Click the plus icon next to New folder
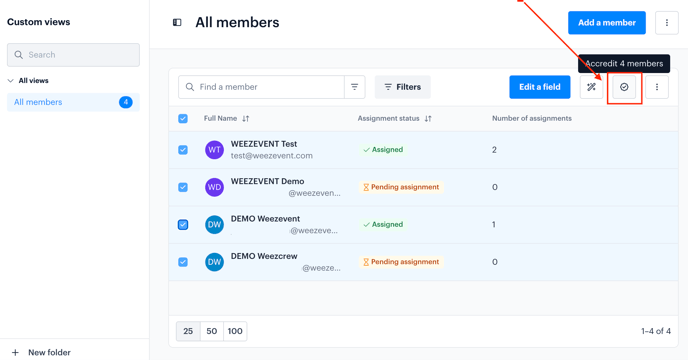The width and height of the screenshot is (688, 360). click(x=15, y=353)
